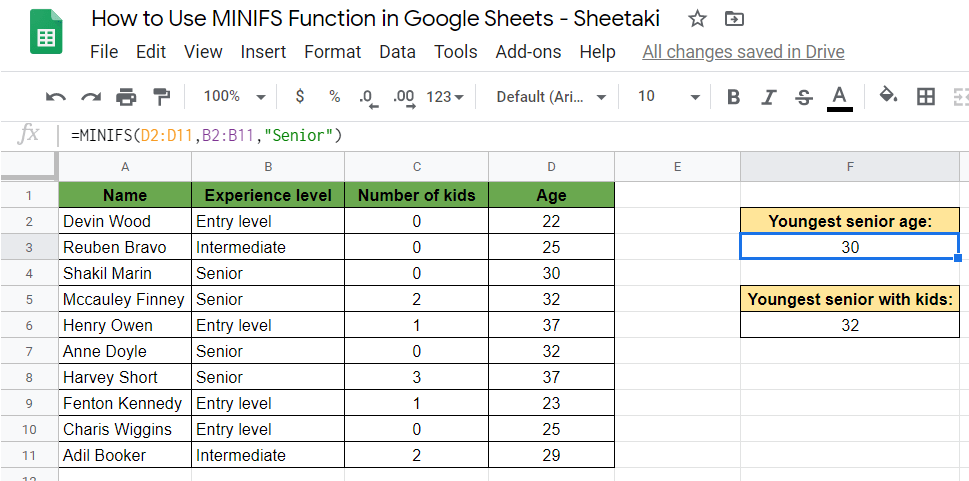Open the zoom 100% dropdown
This screenshot has width=969, height=481.
coord(234,97)
